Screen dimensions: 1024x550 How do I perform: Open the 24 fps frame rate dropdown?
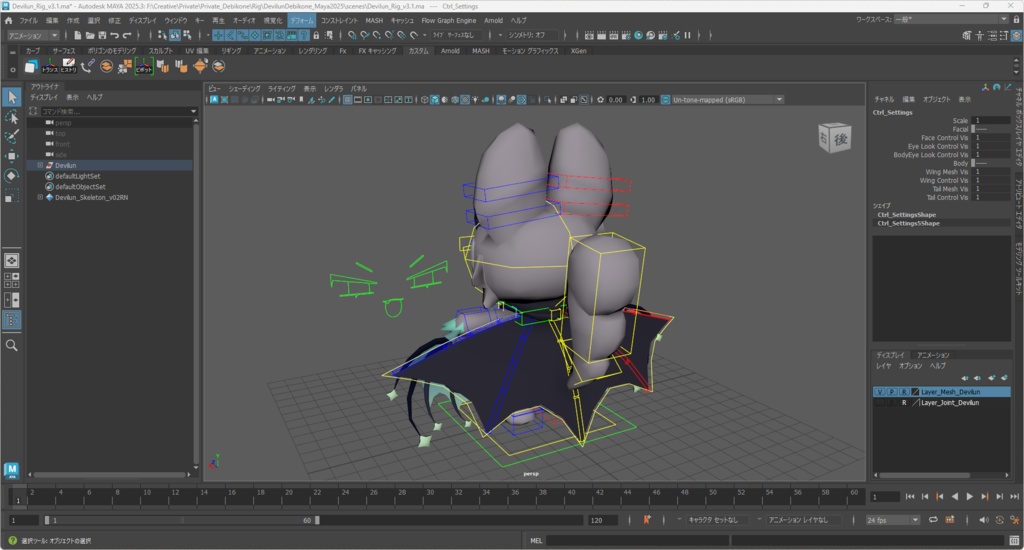coord(892,520)
